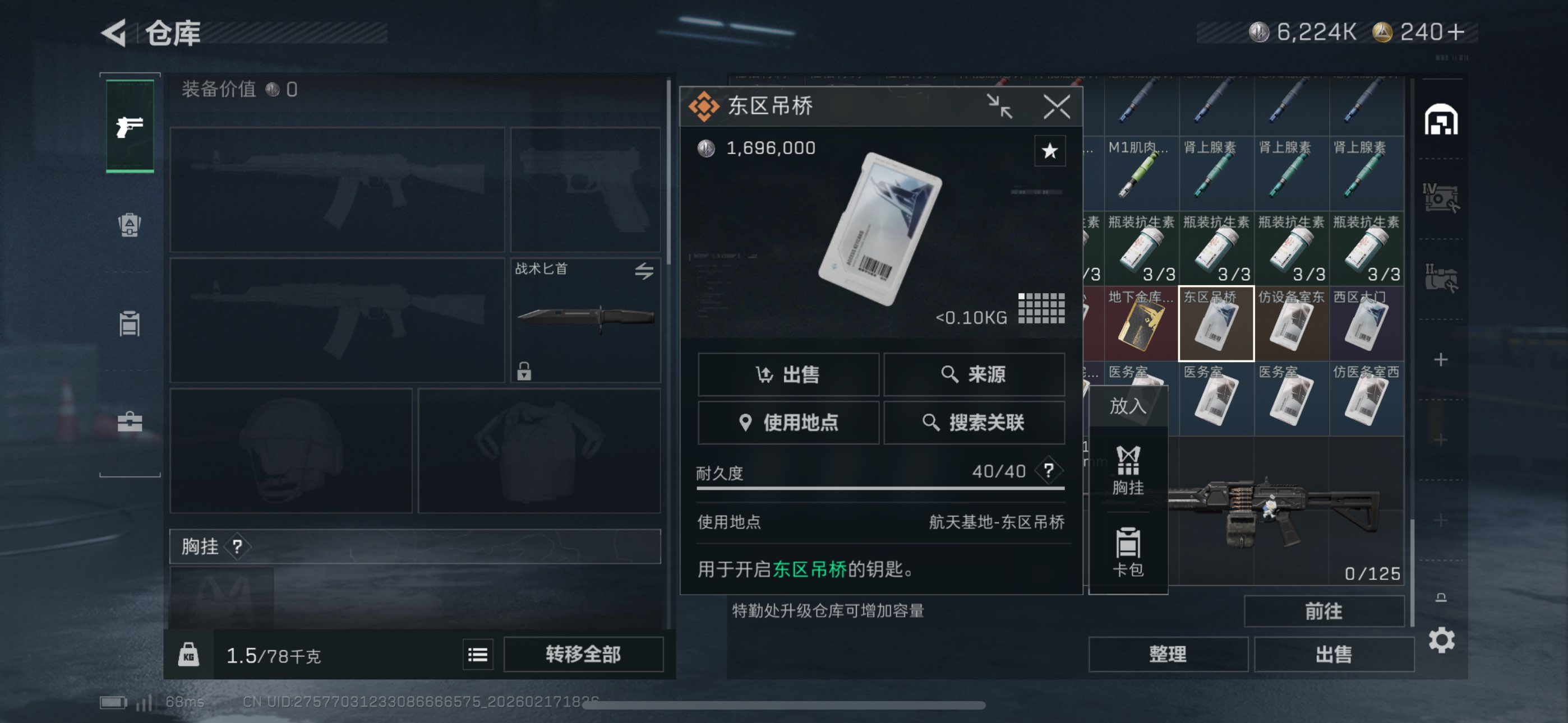Select the 西区大门 keycard thumbnail
This screenshot has width=1568, height=723.
(1366, 323)
